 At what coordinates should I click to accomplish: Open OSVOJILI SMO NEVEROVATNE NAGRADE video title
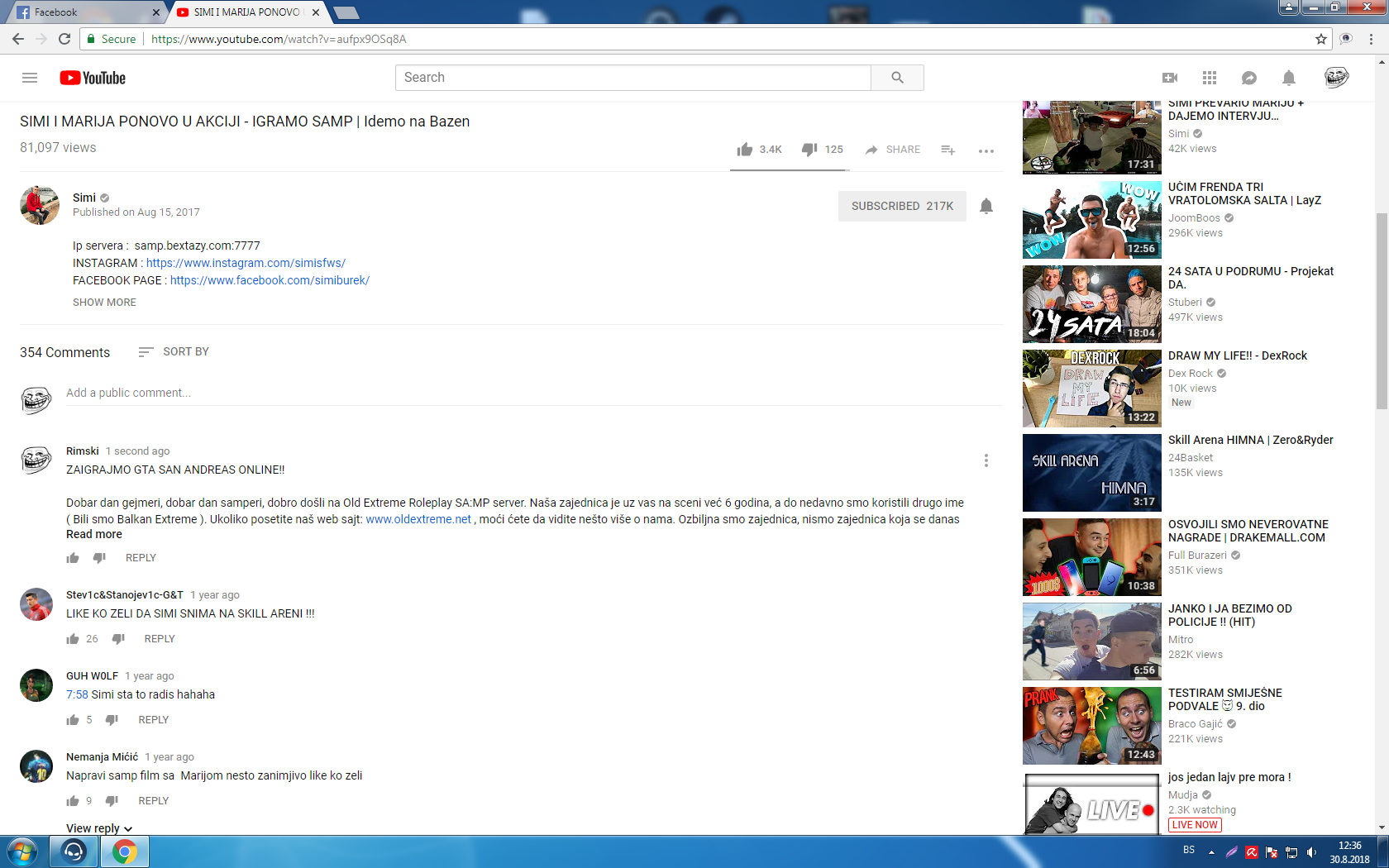click(1248, 531)
